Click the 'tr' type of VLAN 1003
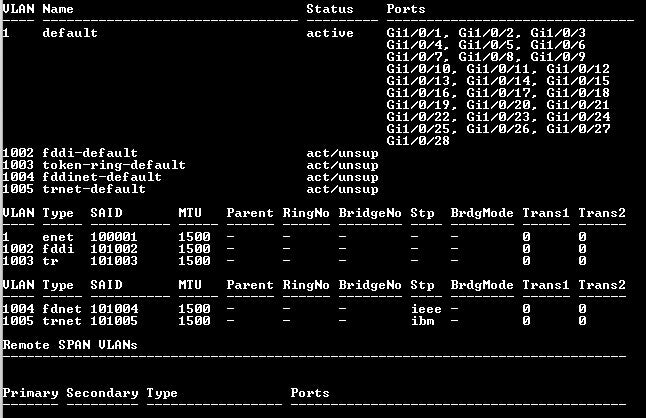 tap(50, 261)
